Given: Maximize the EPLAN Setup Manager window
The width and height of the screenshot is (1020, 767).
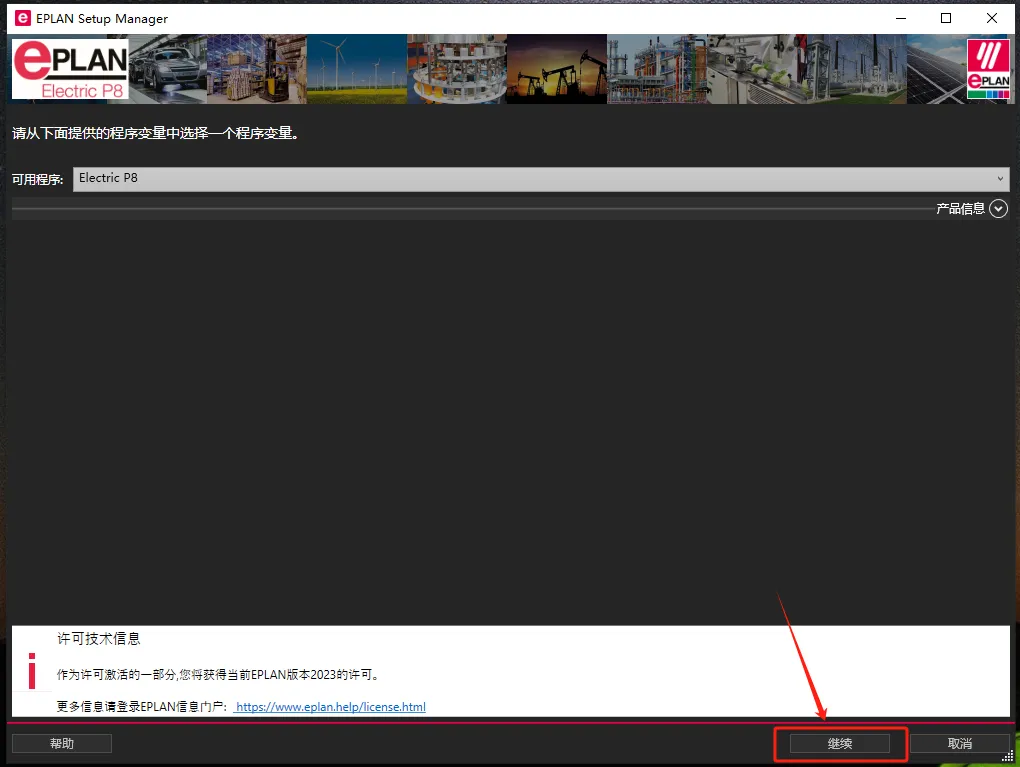Looking at the screenshot, I should coord(946,18).
